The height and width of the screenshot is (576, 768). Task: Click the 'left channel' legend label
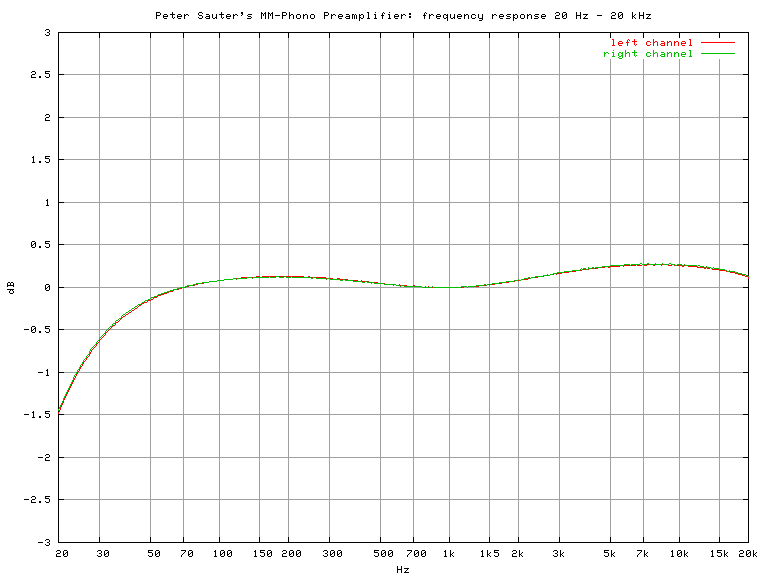point(651,43)
